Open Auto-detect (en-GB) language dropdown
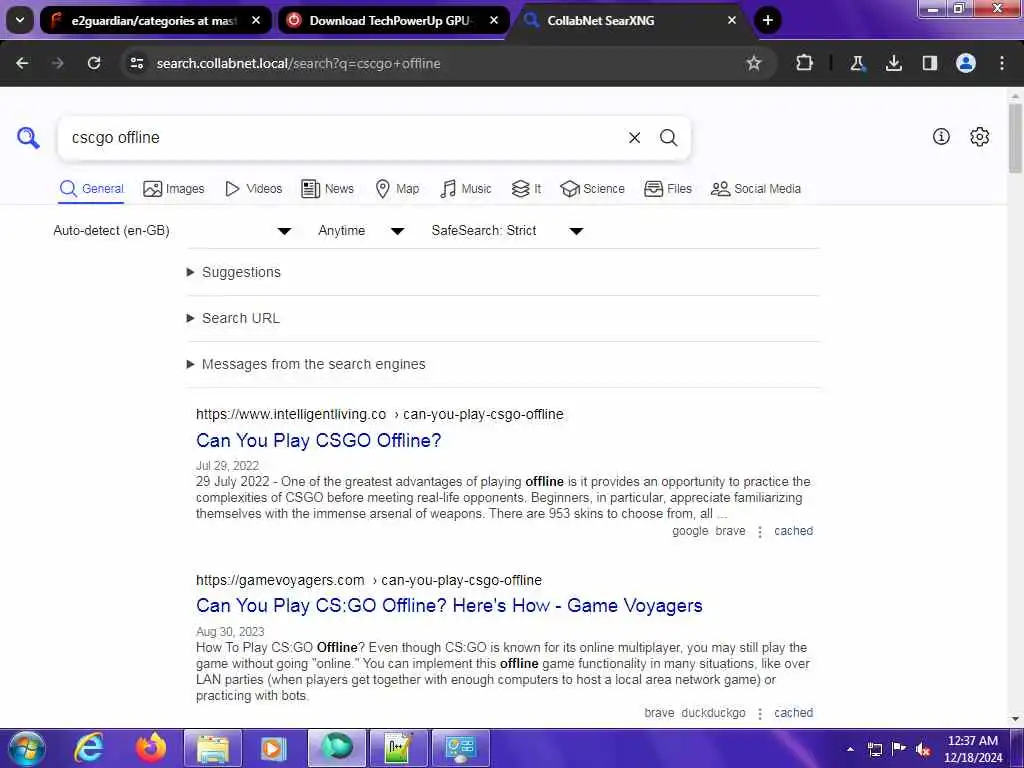 (x=172, y=231)
